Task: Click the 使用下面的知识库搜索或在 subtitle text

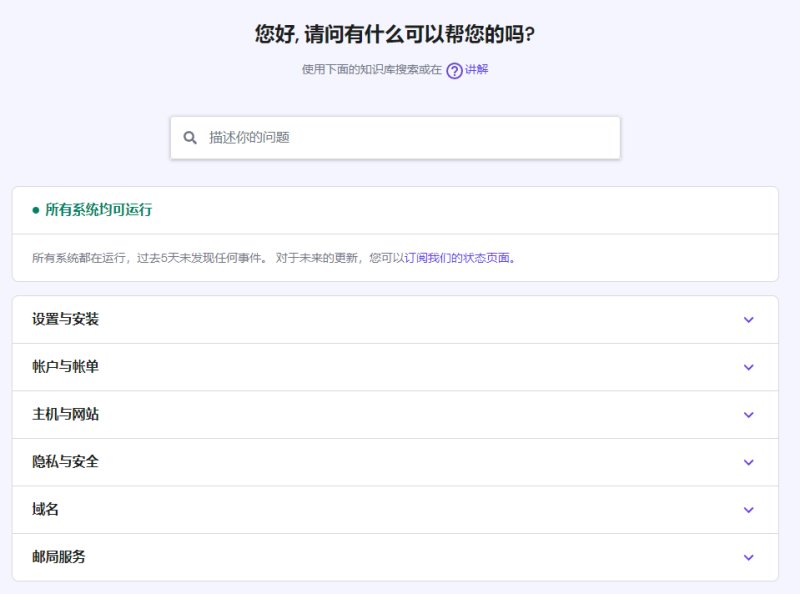Action: tap(371, 70)
